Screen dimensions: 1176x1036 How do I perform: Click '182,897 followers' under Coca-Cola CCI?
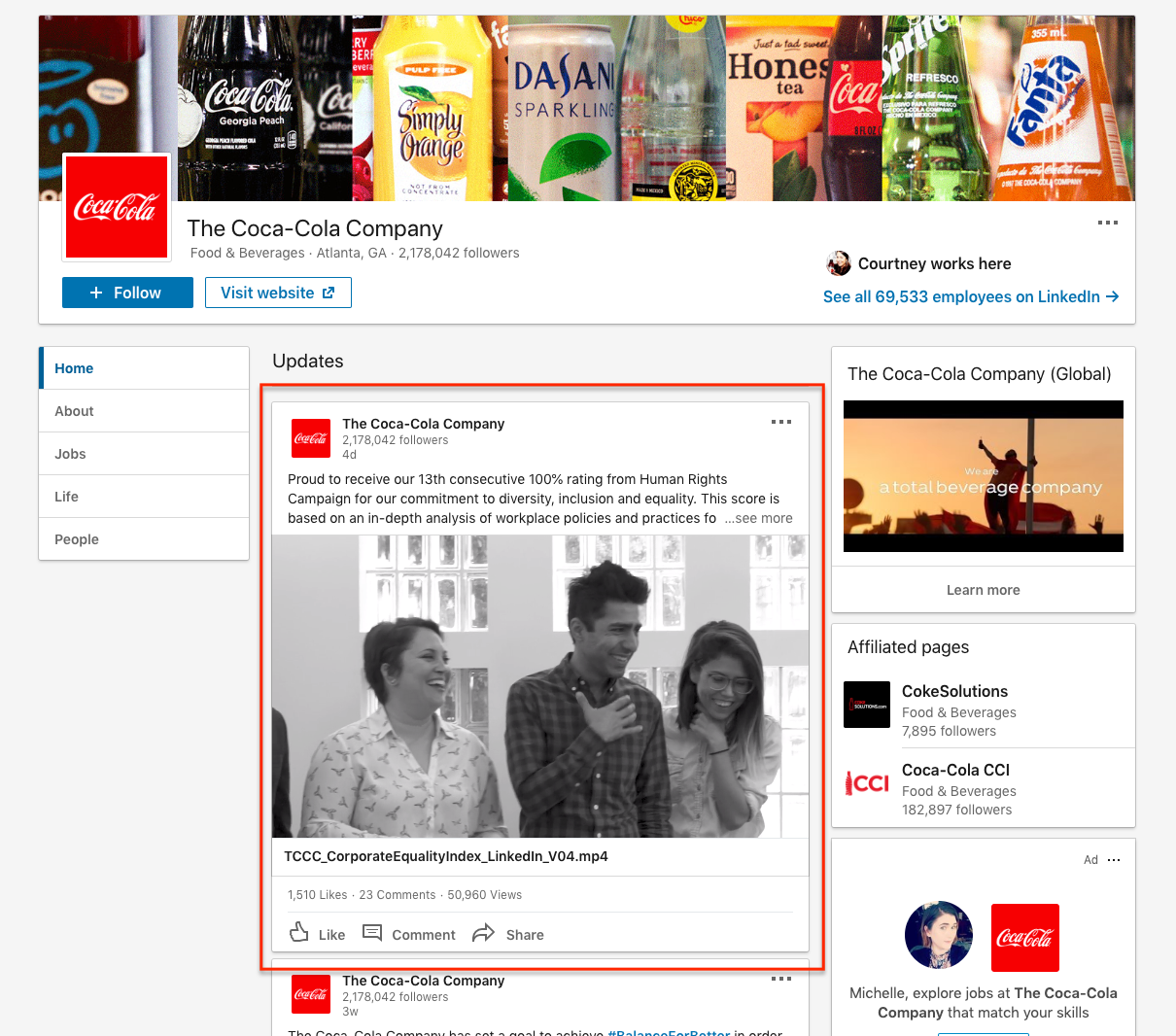coord(956,810)
